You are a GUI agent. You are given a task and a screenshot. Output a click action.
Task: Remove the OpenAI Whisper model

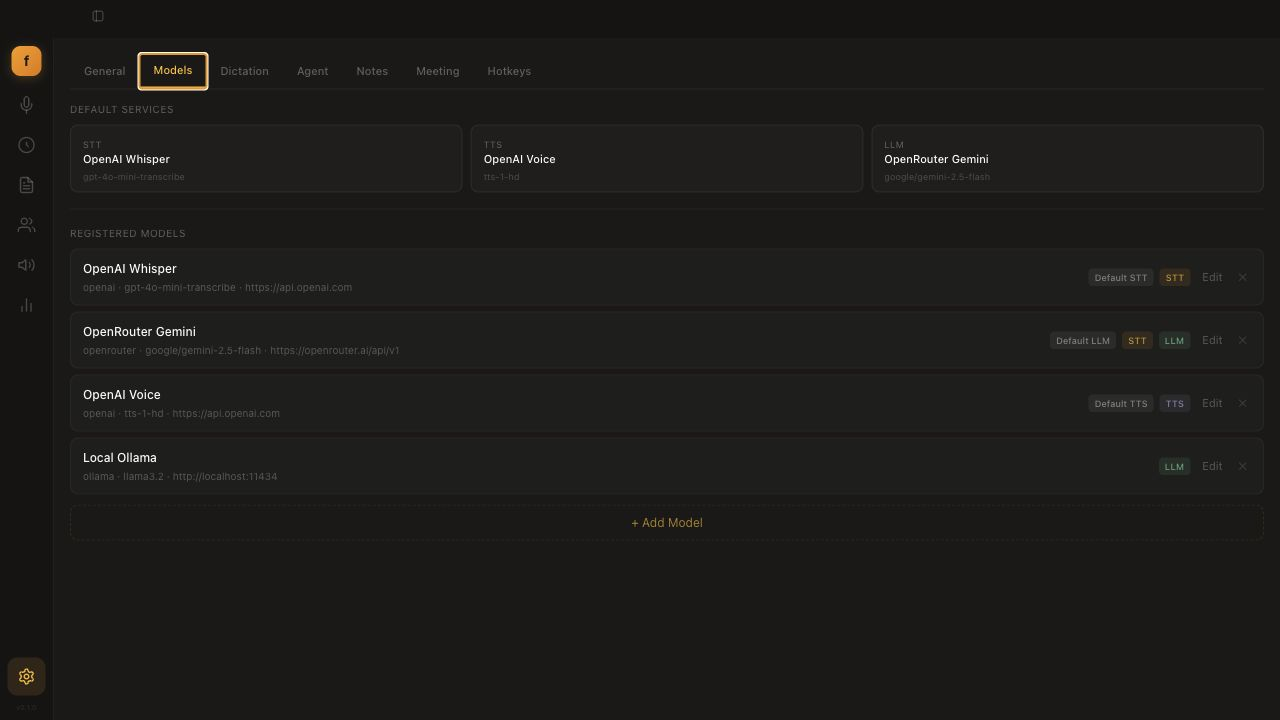click(x=1242, y=277)
